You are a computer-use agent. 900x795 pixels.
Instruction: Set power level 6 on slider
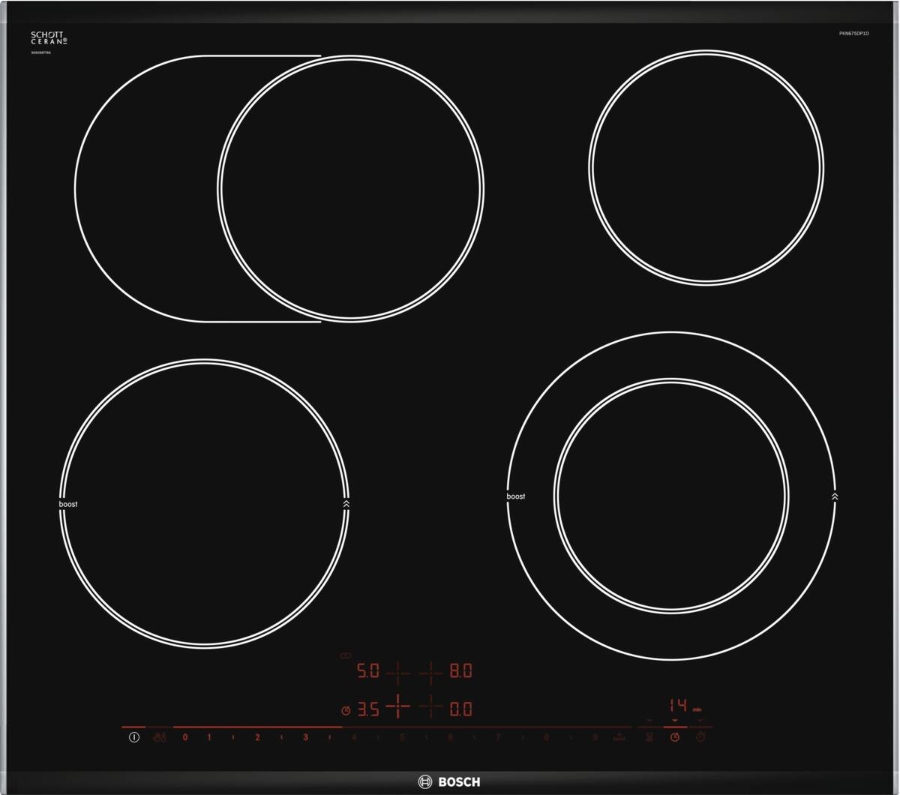[451, 738]
